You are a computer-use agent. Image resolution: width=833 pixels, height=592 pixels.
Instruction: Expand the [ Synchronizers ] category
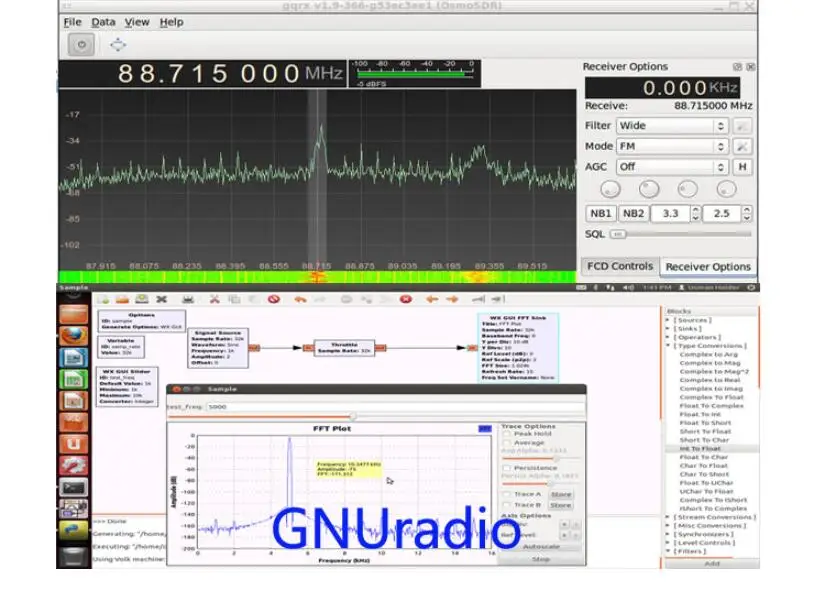[668, 534]
